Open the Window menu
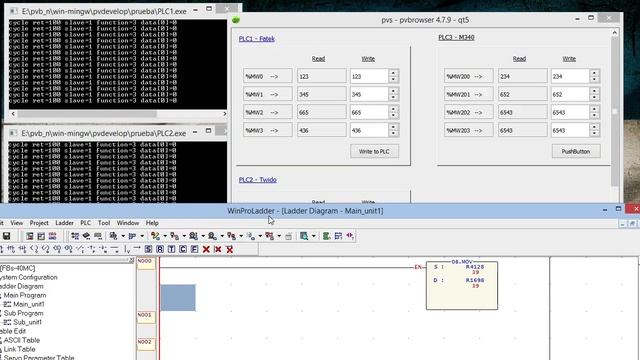 pyautogui.click(x=128, y=223)
